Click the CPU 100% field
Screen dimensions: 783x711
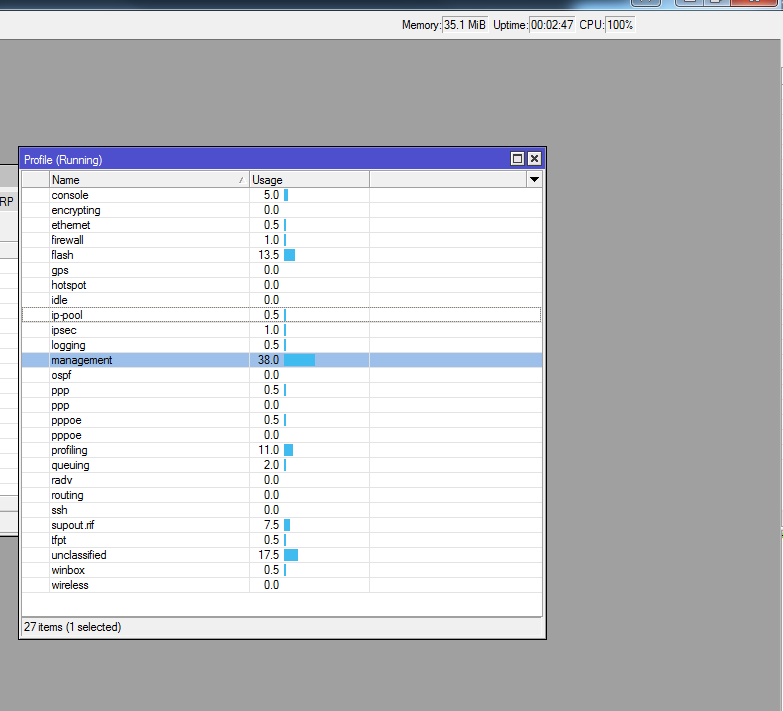click(620, 24)
